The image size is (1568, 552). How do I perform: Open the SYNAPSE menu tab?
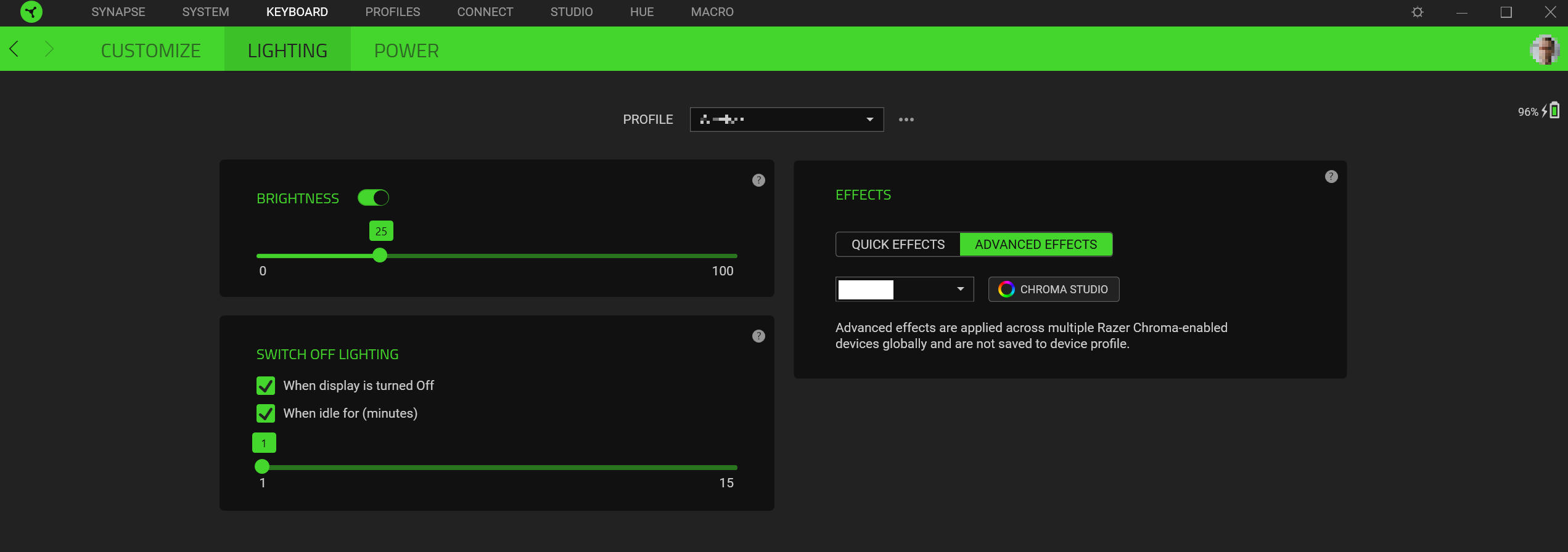point(118,12)
